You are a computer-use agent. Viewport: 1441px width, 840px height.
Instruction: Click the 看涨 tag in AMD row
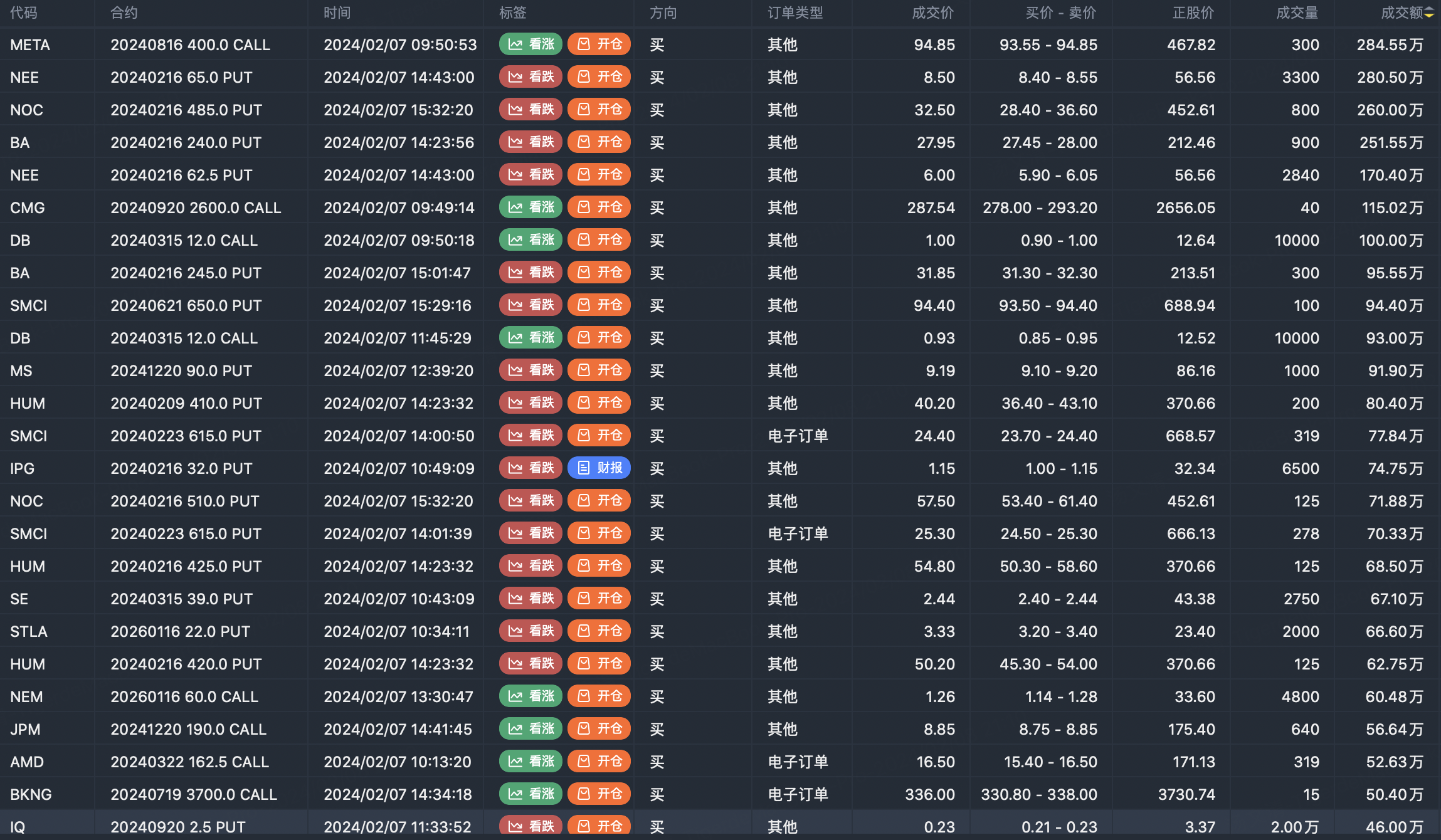point(530,762)
